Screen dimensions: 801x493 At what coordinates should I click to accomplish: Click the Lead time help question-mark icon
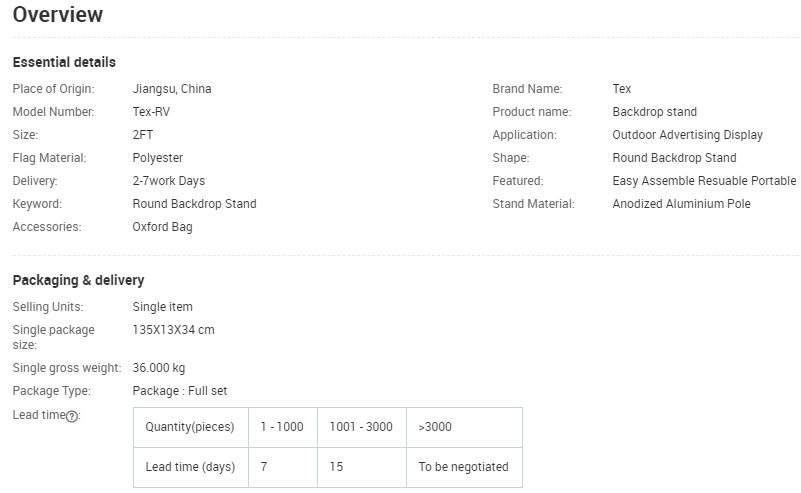[x=72, y=416]
